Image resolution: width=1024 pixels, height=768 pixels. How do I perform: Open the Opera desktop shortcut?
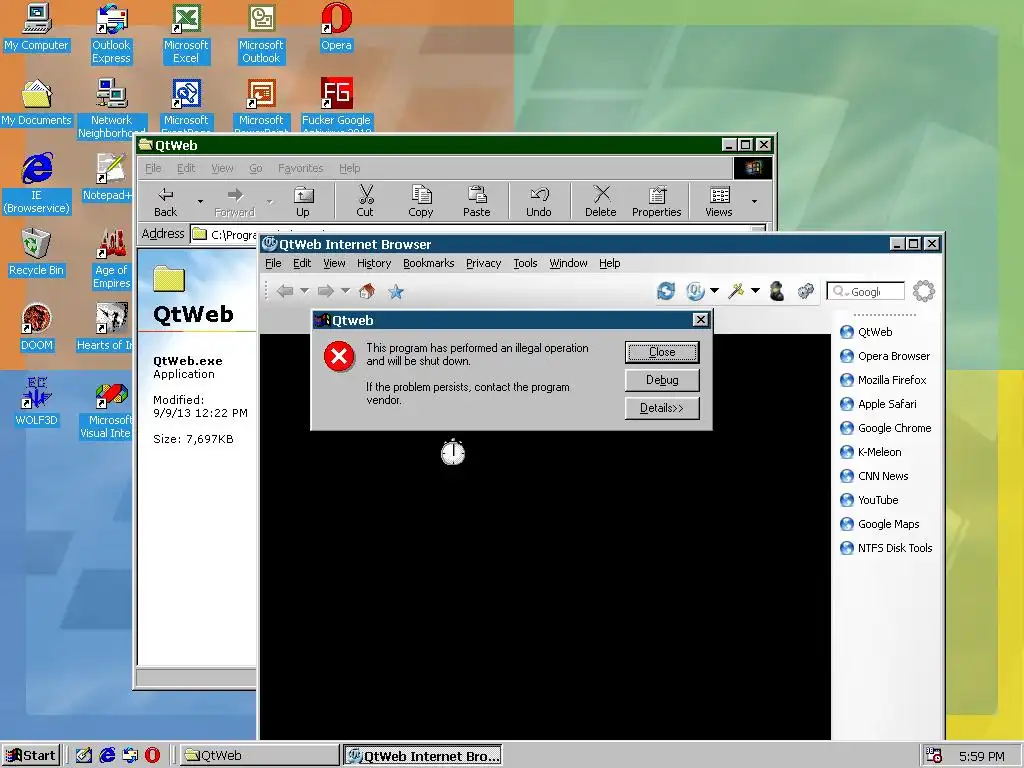click(336, 27)
